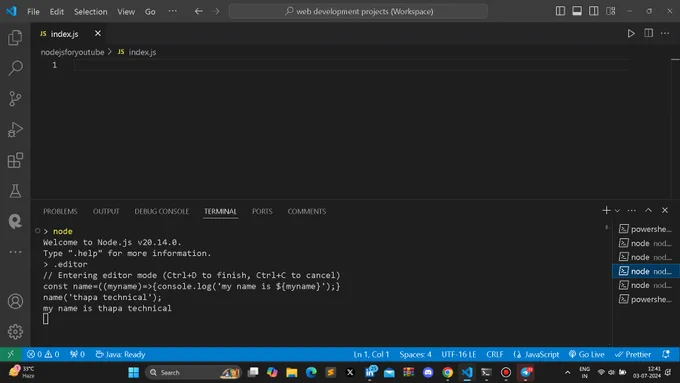
Task: Click the Windows taskbar Search box
Action: 193,372
